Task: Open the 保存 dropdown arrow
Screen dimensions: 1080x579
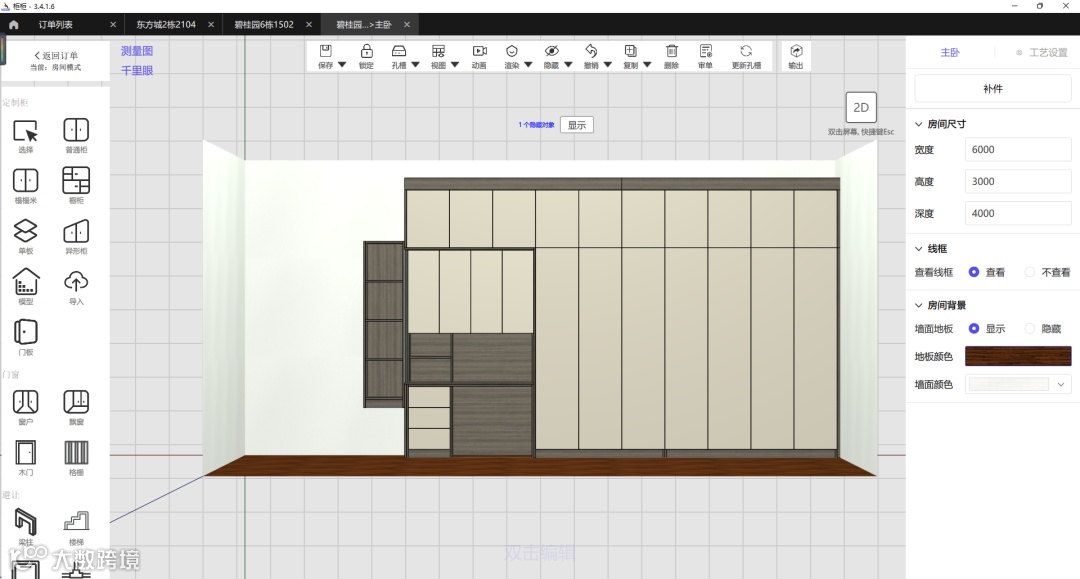Action: click(342, 66)
